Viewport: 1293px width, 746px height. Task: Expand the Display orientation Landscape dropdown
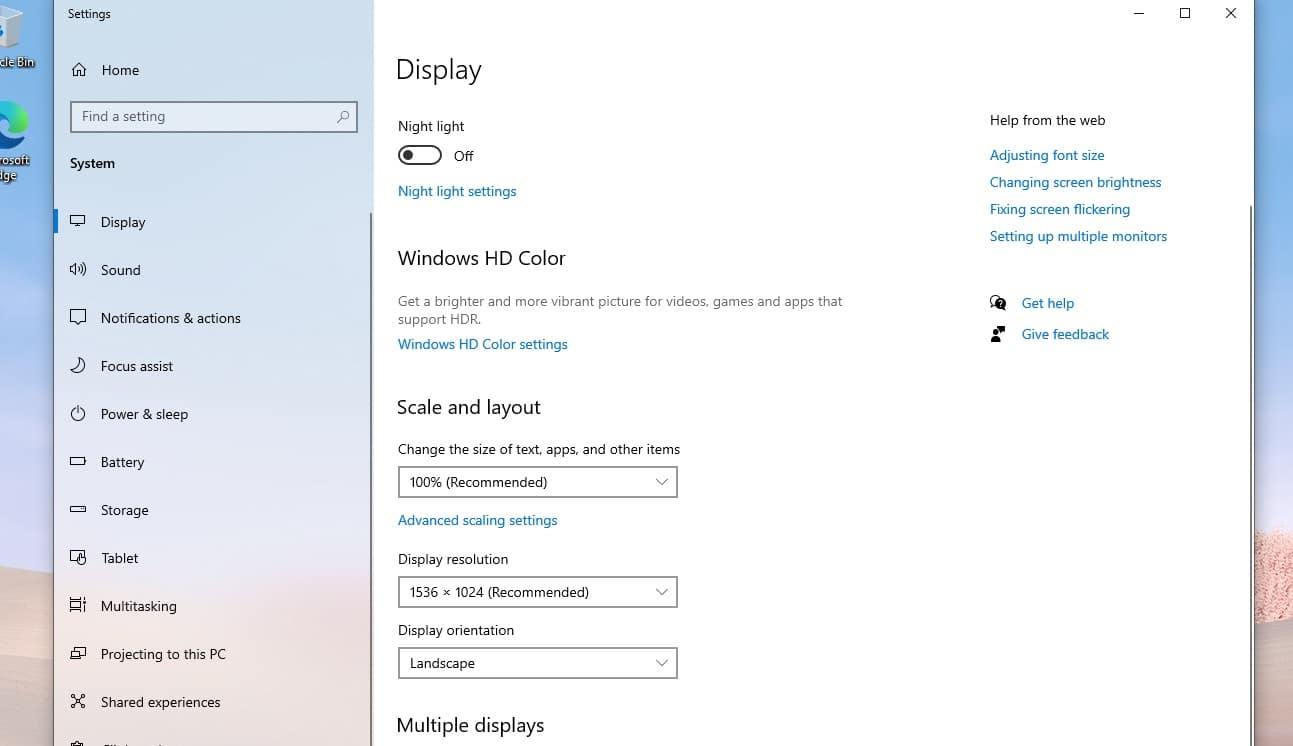click(537, 663)
